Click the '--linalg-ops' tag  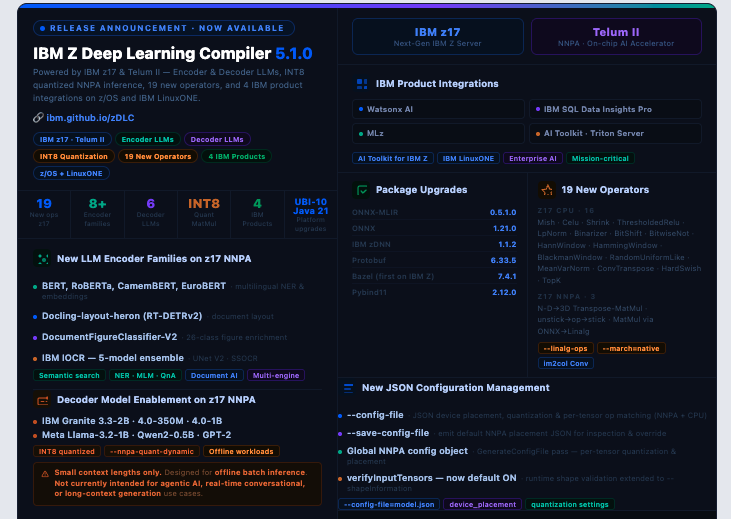[x=565, y=348]
